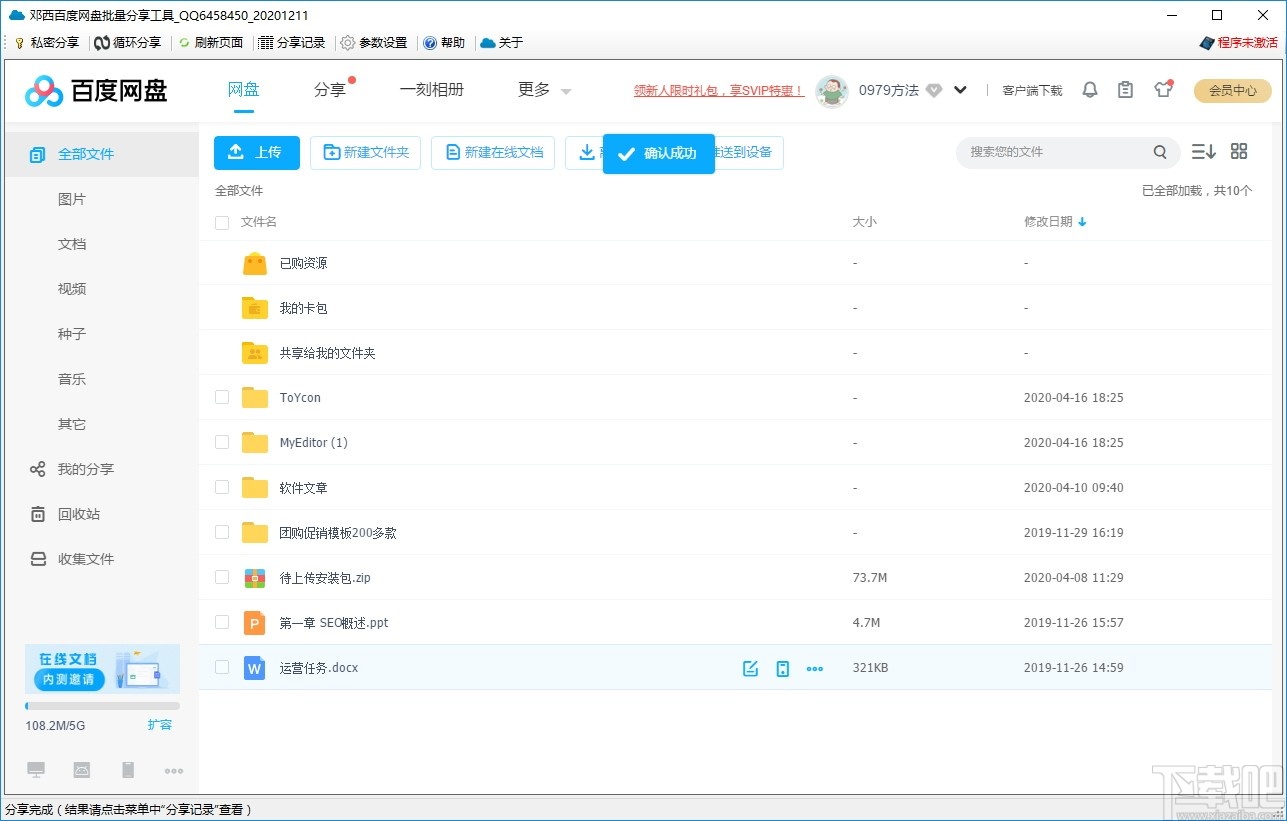This screenshot has height=821, width=1287.
Task: Tick the checkbox for ToYcon folder
Action: tap(222, 397)
